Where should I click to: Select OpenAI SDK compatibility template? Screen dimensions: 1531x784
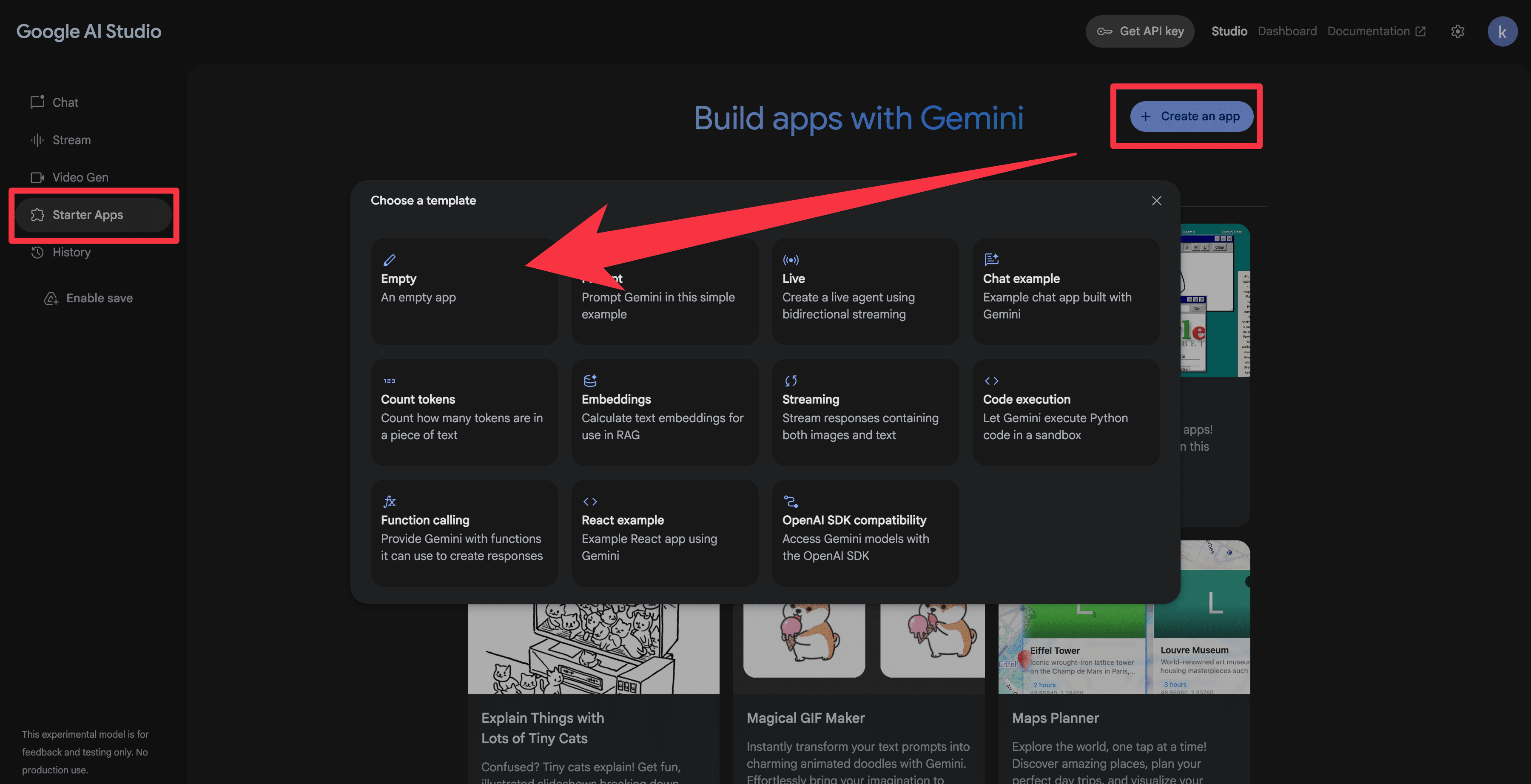865,533
